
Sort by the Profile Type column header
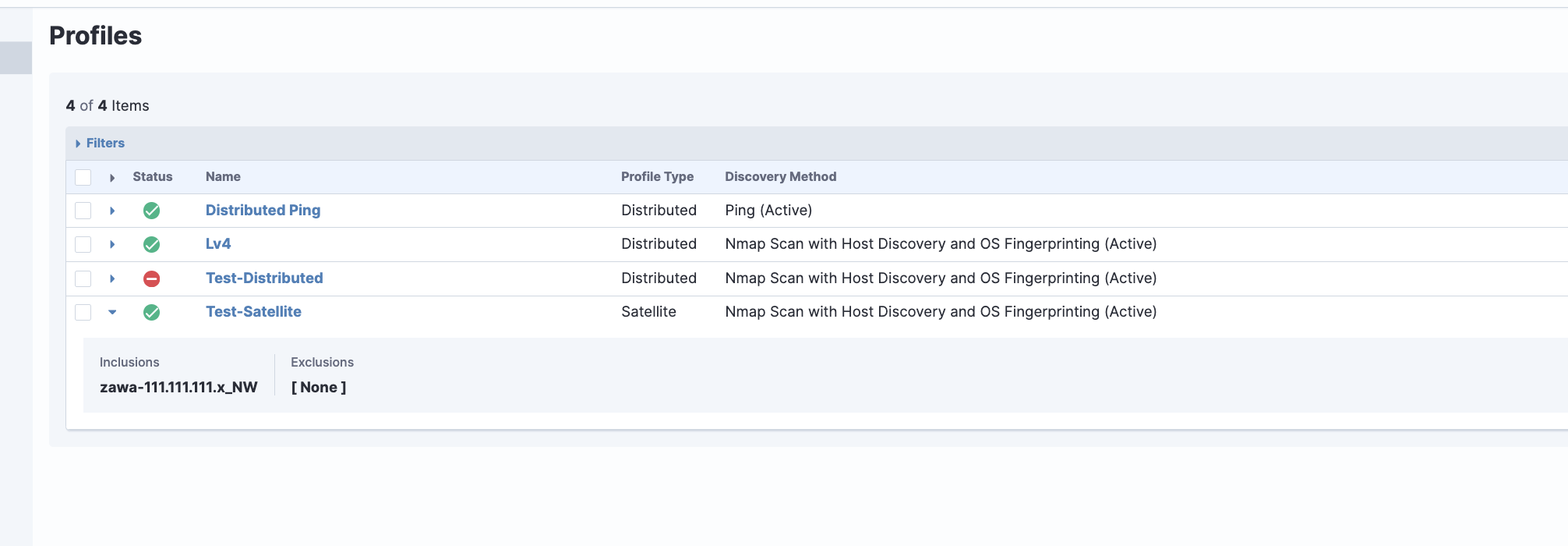coord(657,177)
